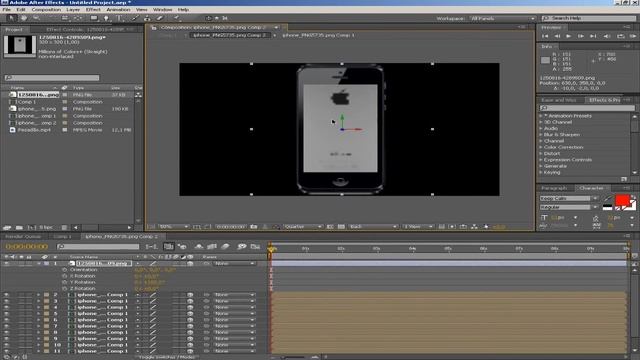Click the region of interest button
The image size is (640, 360).
pos(330,227)
